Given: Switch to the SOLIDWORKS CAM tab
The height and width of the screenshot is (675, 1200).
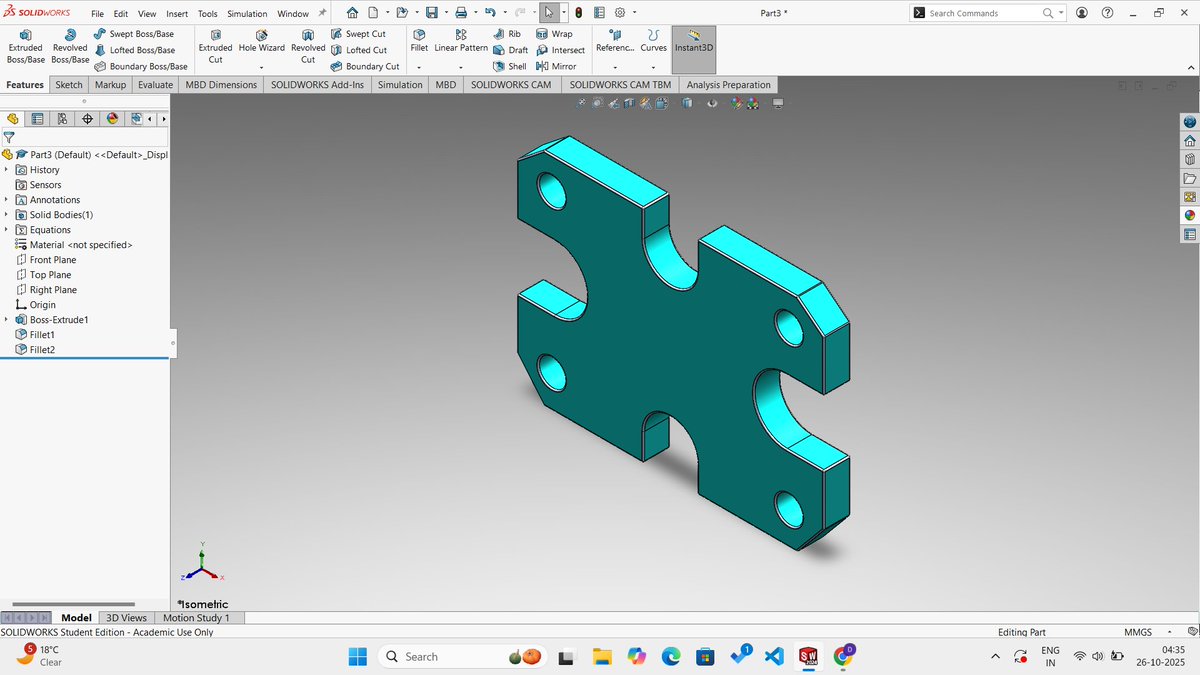Looking at the screenshot, I should [511, 85].
